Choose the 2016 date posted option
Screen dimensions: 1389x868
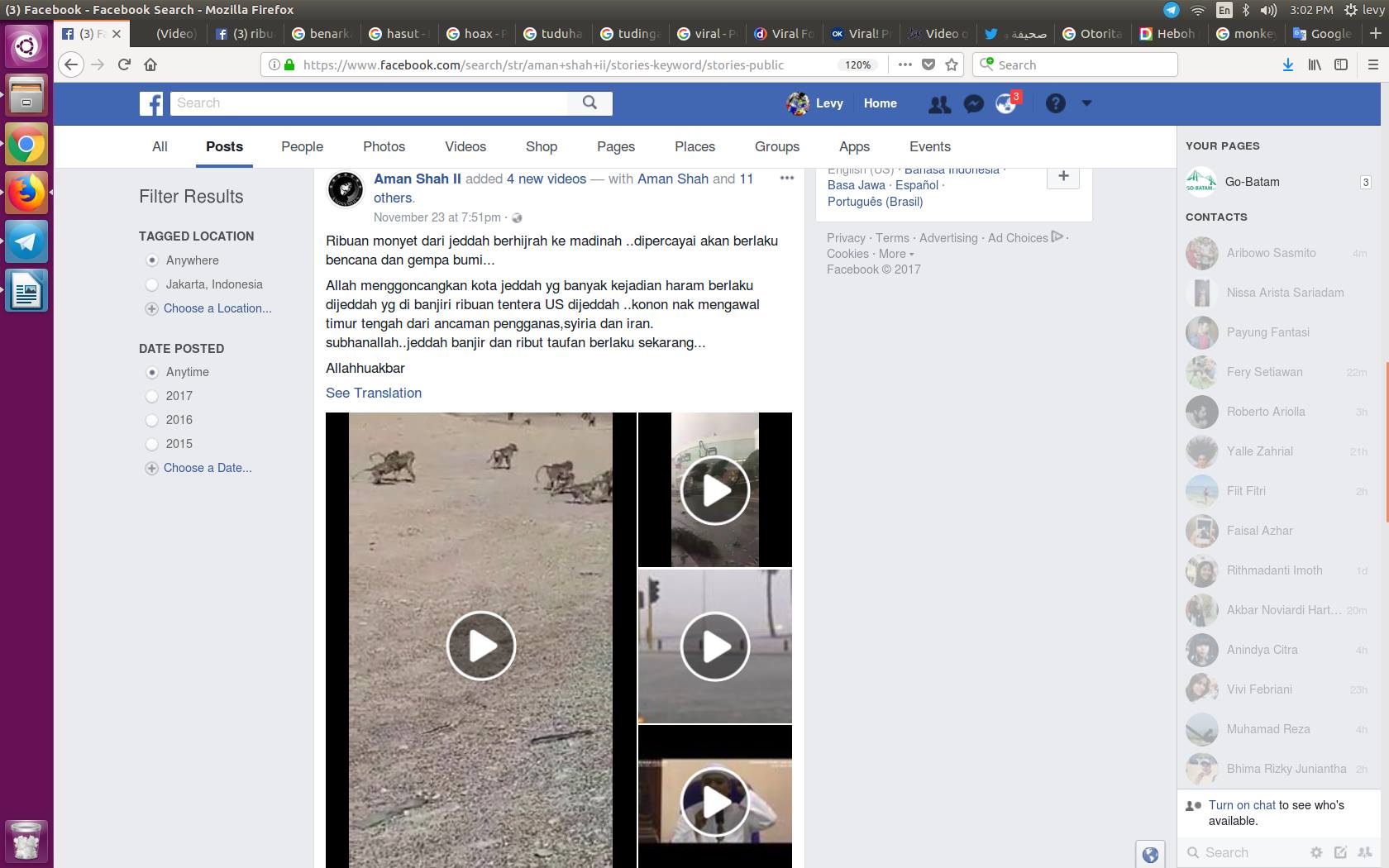tap(152, 420)
